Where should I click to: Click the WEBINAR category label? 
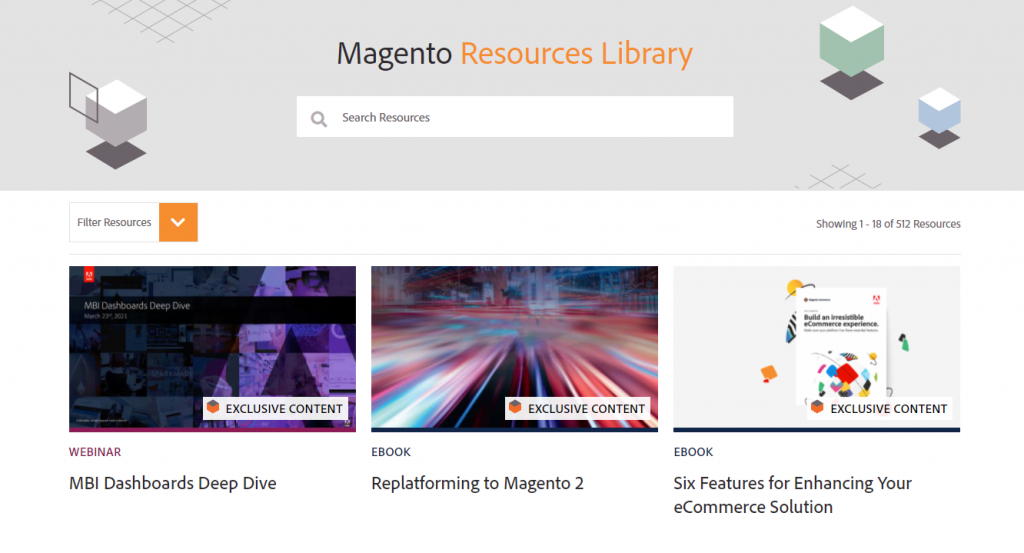[x=95, y=452]
